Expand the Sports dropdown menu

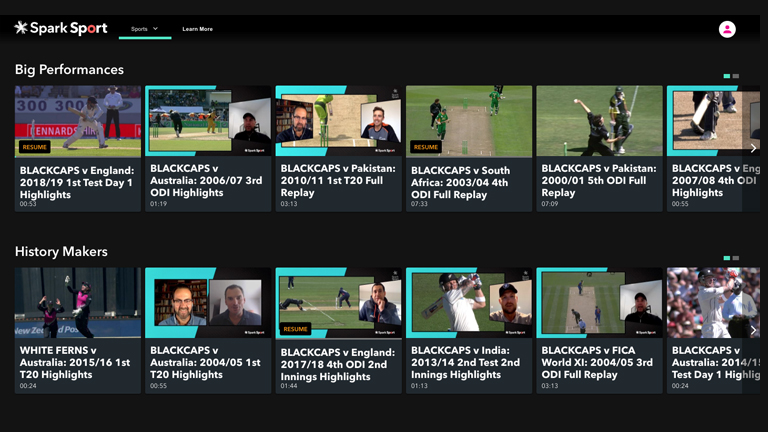click(x=144, y=29)
